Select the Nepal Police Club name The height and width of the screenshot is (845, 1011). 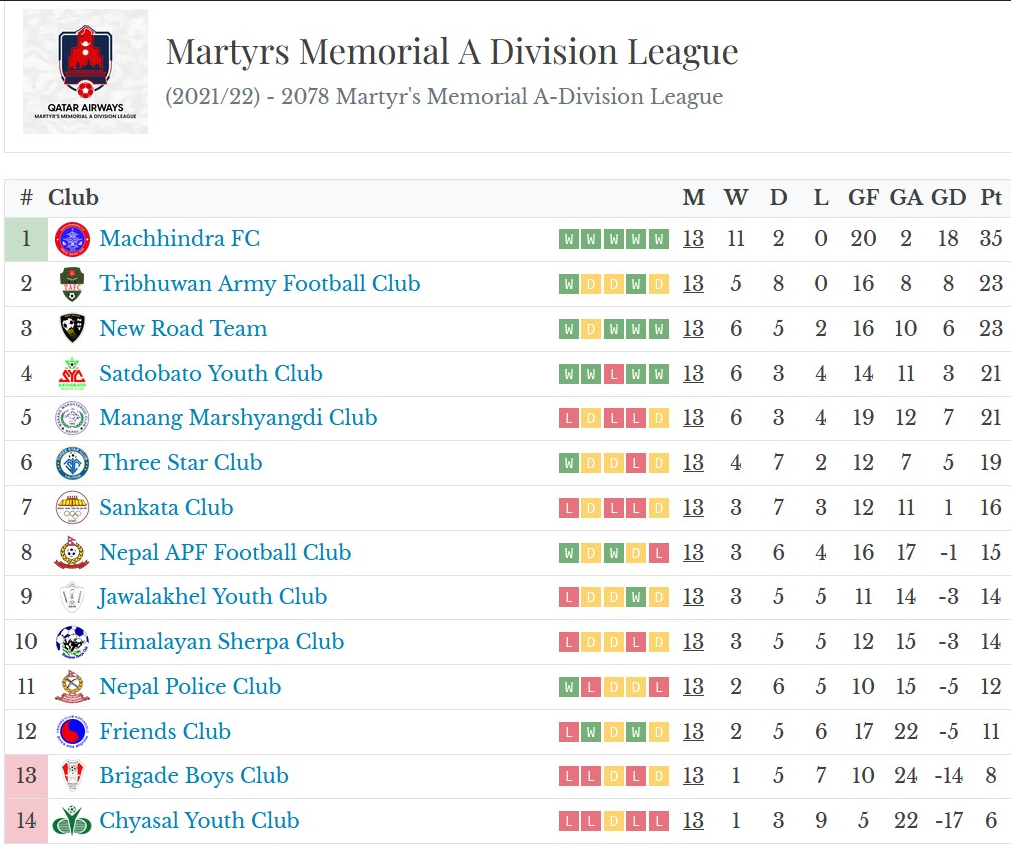pyautogui.click(x=190, y=687)
